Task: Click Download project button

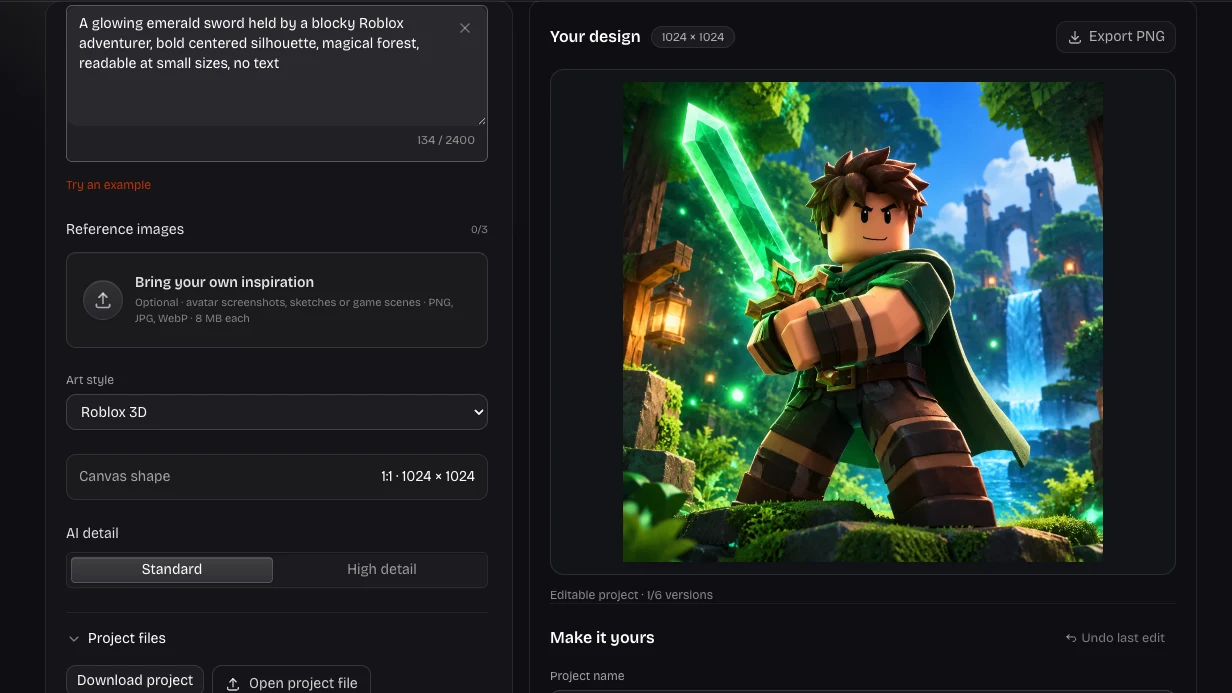Action: coord(135,680)
